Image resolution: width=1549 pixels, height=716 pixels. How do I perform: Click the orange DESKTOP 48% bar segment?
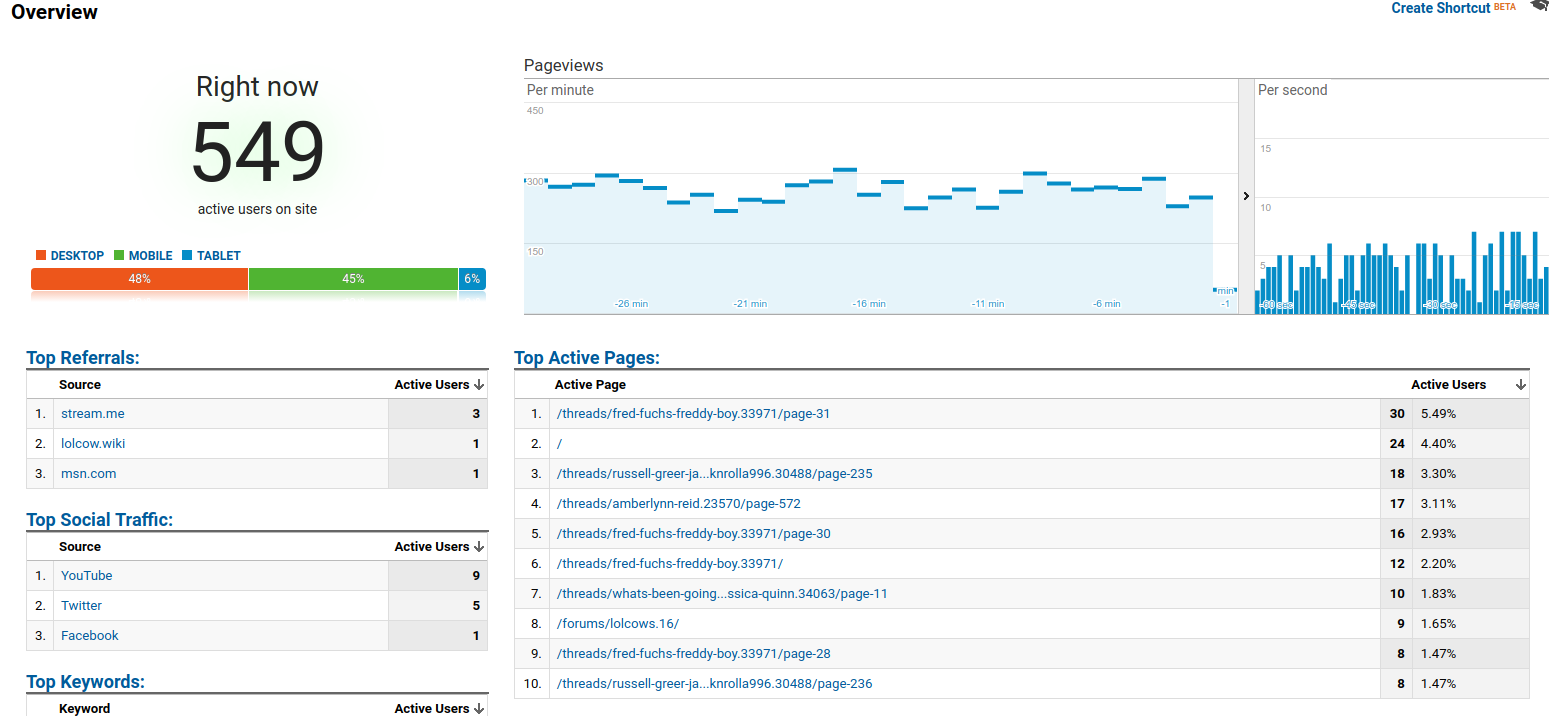(139, 279)
